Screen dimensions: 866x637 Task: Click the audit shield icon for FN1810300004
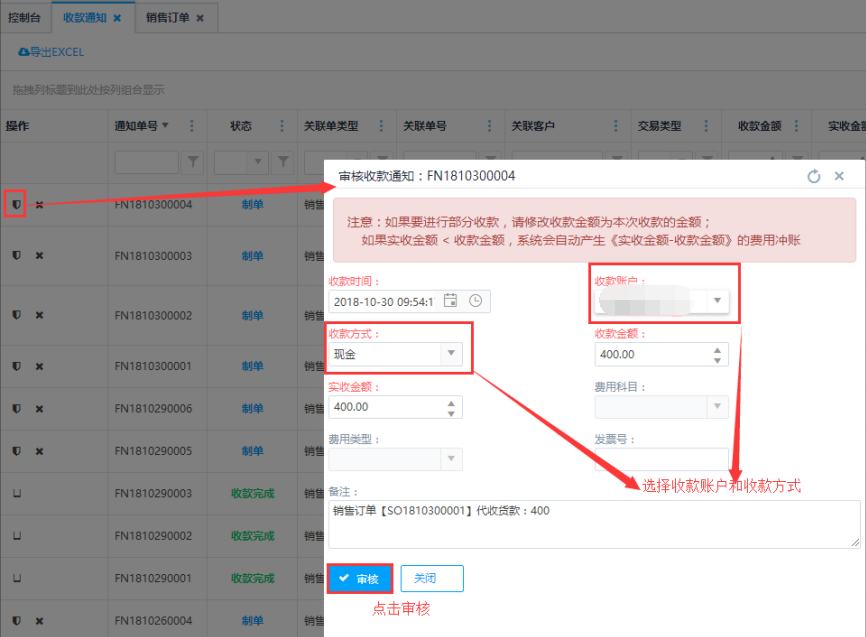coord(15,204)
